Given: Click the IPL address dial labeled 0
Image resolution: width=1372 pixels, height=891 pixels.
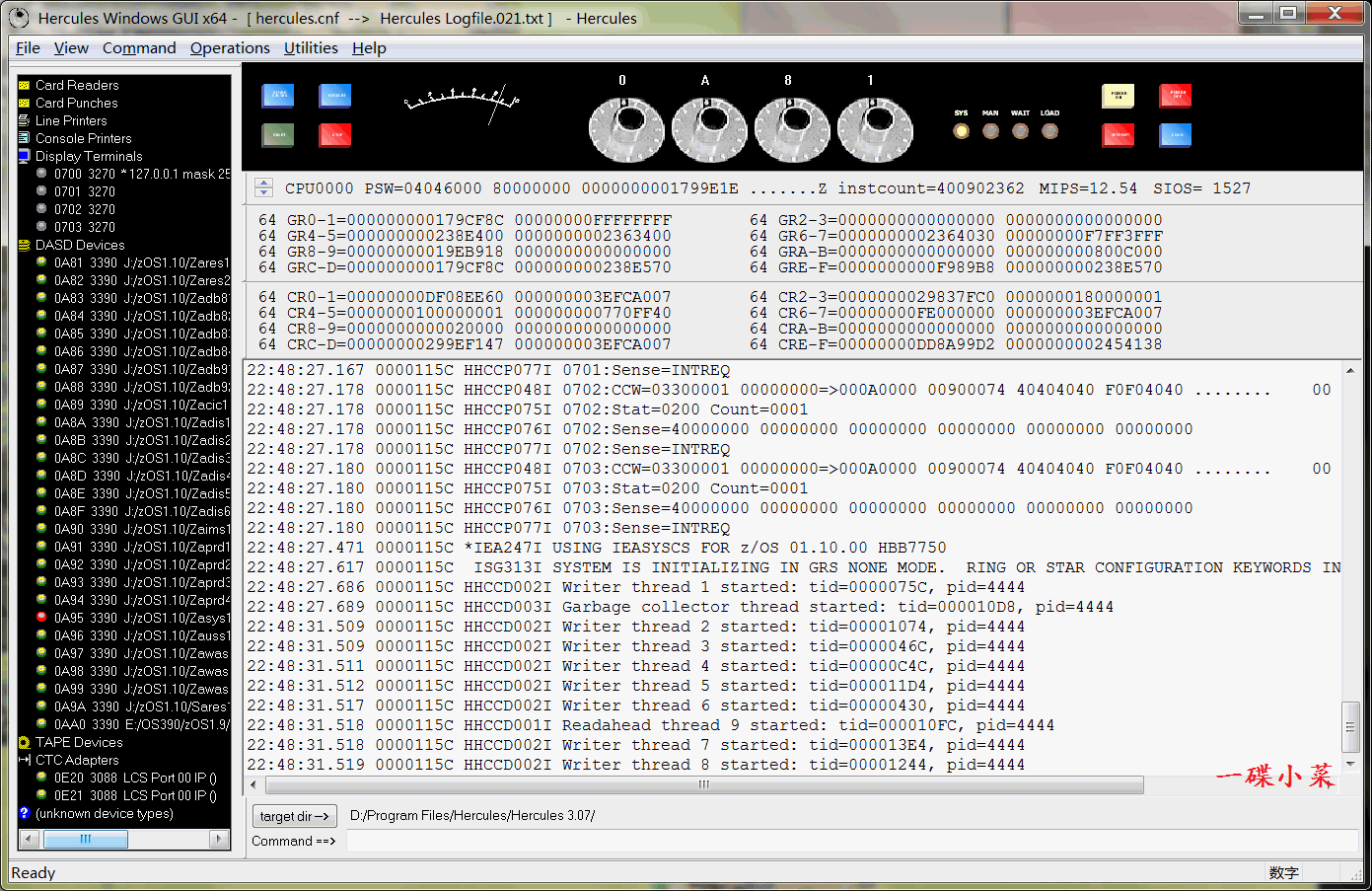Looking at the screenshot, I should 627,129.
